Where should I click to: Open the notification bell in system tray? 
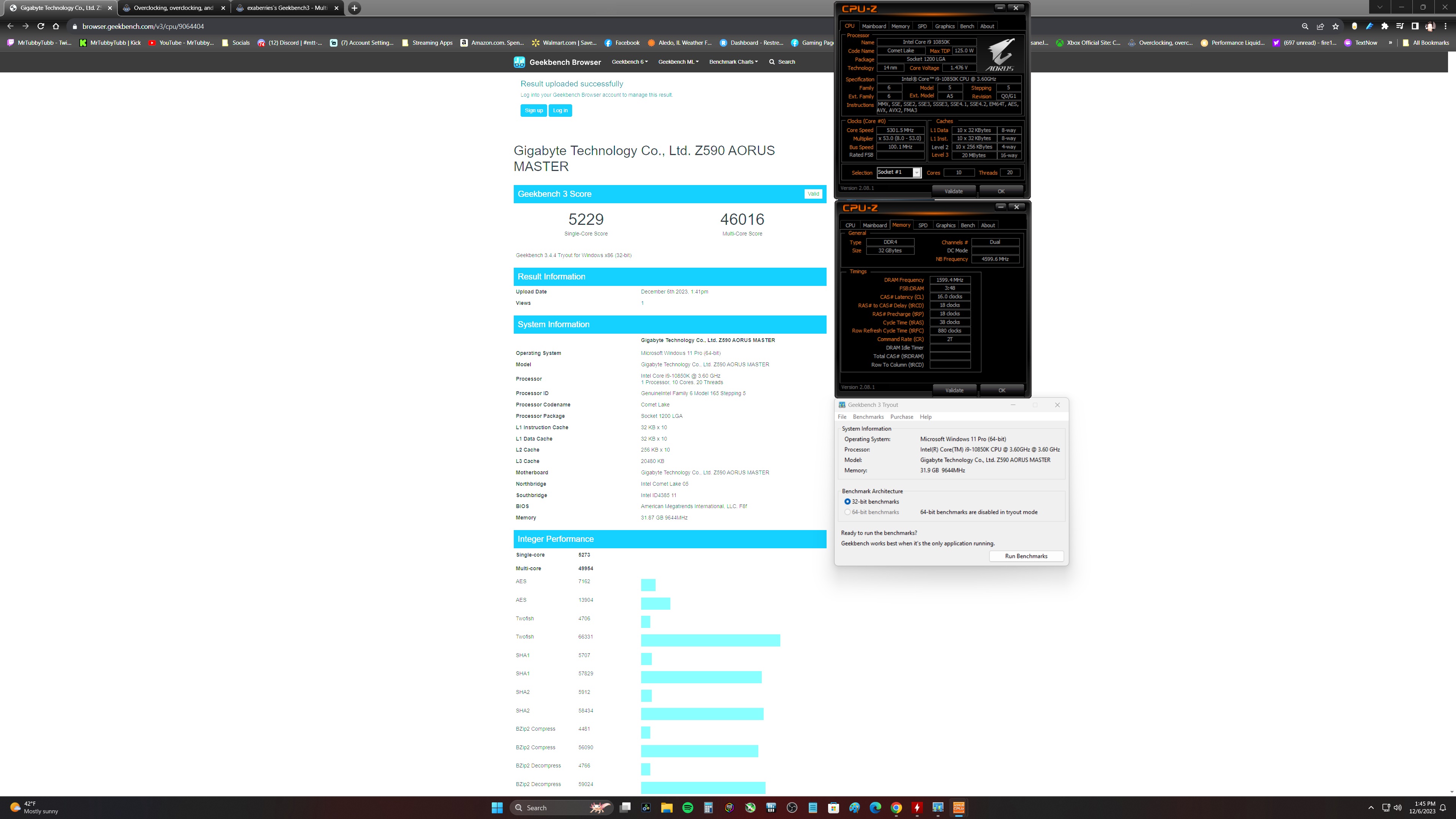pos(1443,808)
